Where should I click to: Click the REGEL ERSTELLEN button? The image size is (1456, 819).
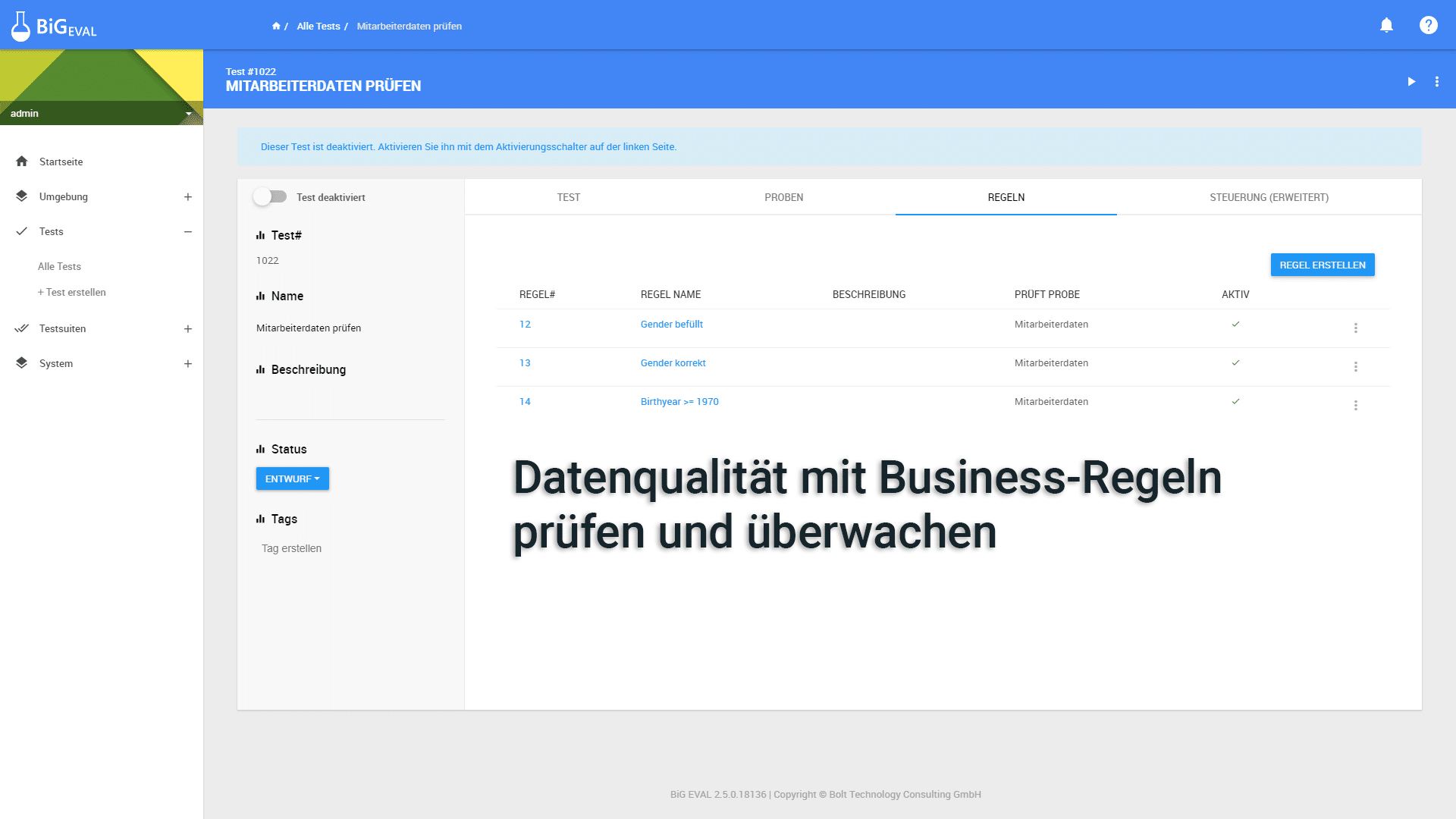[1322, 265]
